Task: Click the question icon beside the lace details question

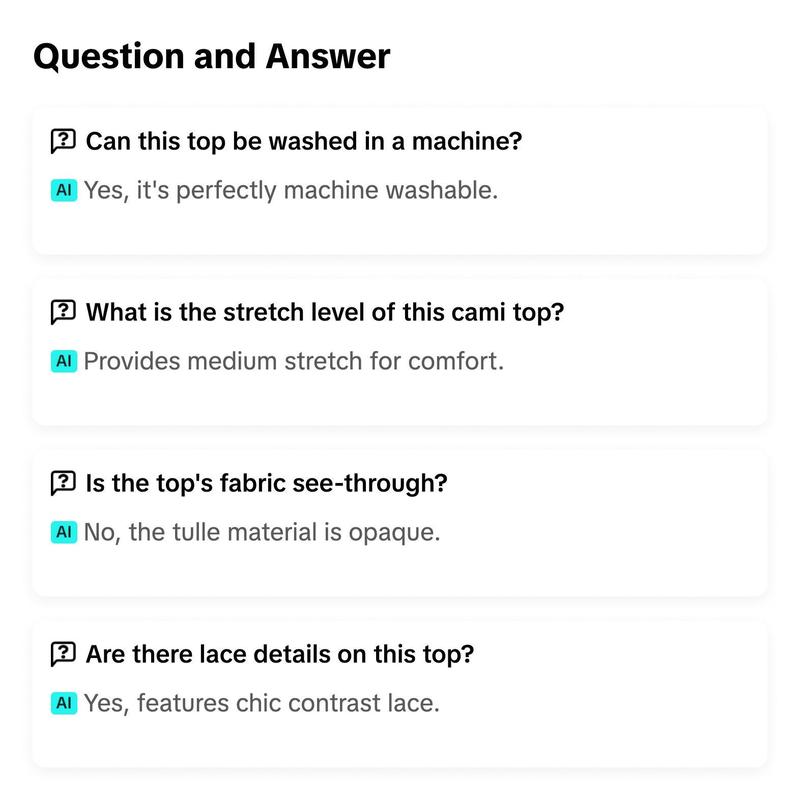Action: pos(63,654)
